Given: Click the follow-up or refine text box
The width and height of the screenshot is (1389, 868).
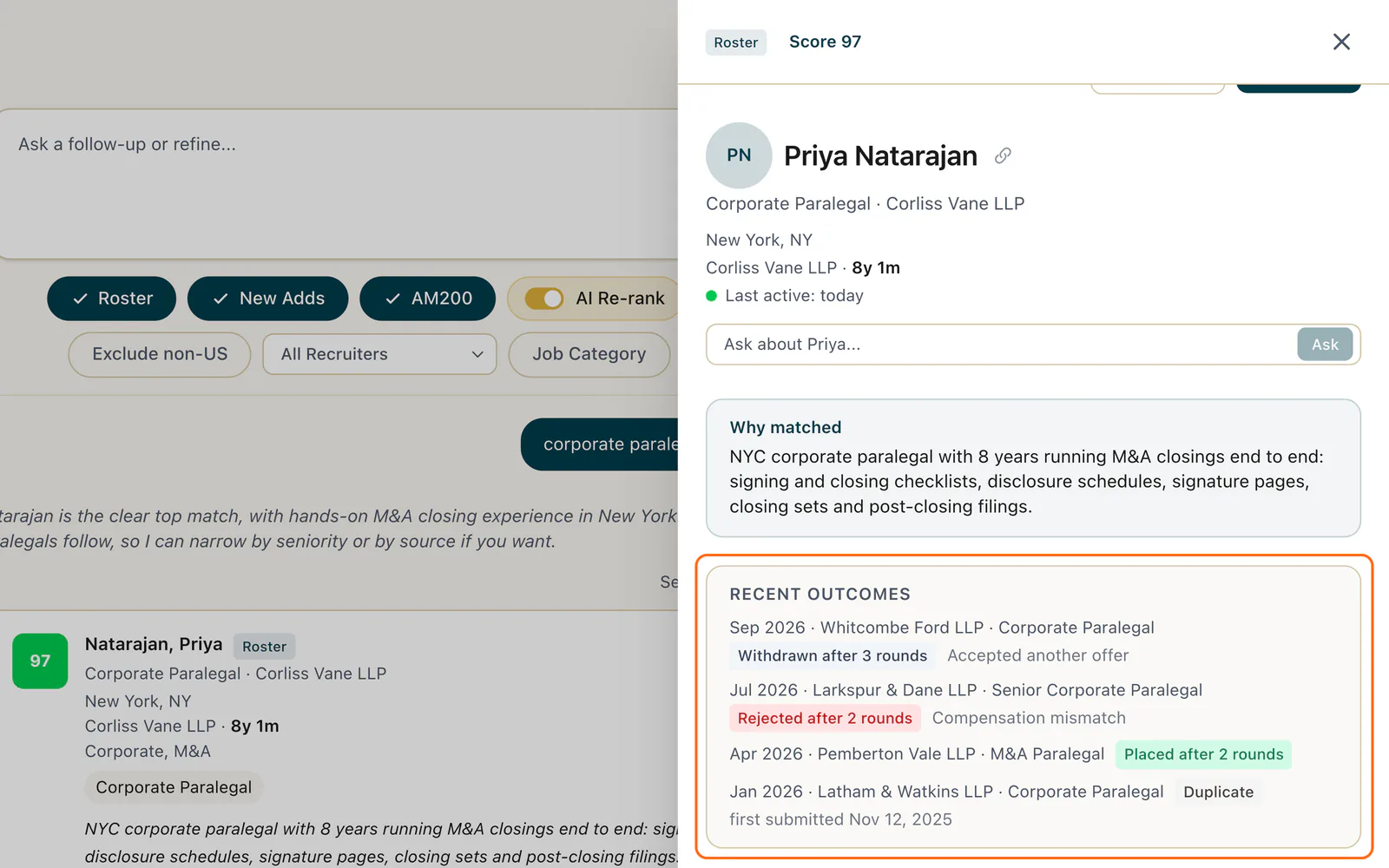Looking at the screenshot, I should coord(339,184).
